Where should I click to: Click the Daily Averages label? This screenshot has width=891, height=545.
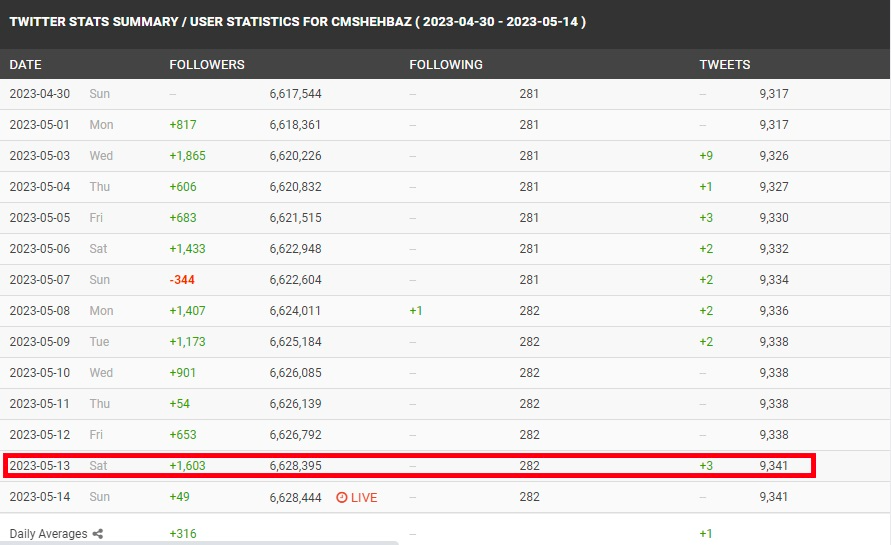(48, 534)
